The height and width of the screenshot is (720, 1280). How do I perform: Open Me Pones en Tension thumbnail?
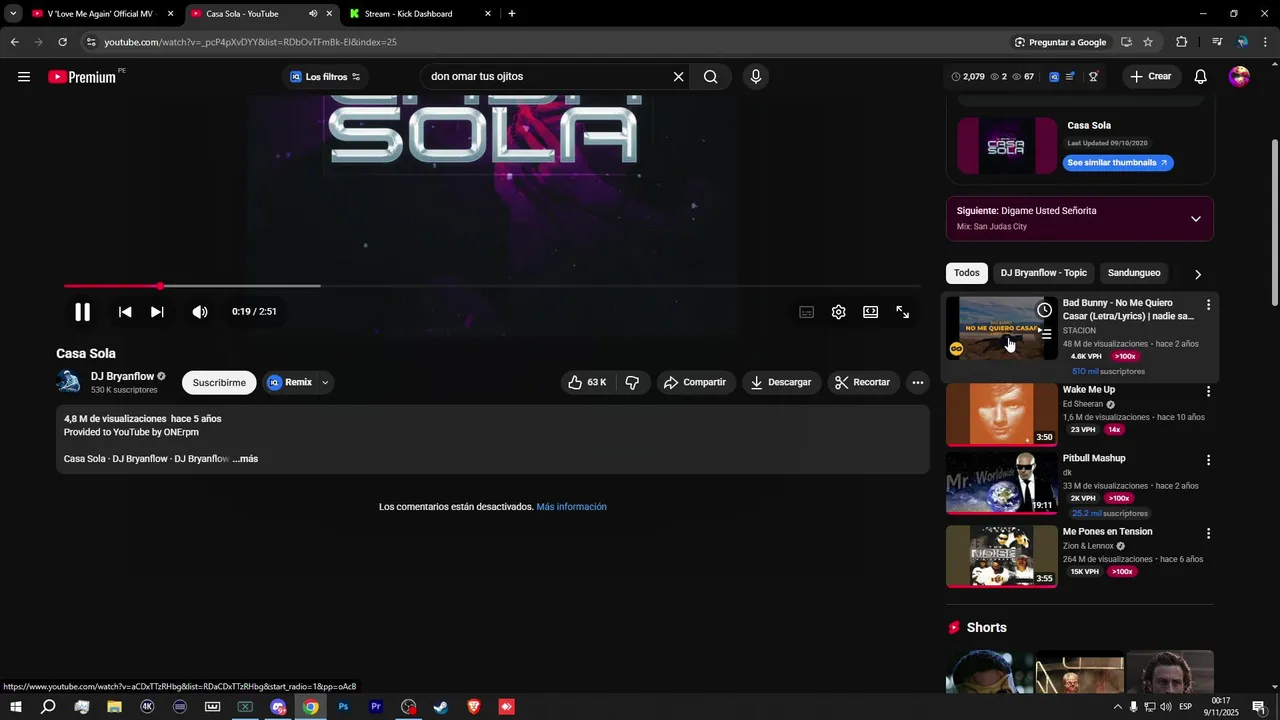pyautogui.click(x=1001, y=557)
